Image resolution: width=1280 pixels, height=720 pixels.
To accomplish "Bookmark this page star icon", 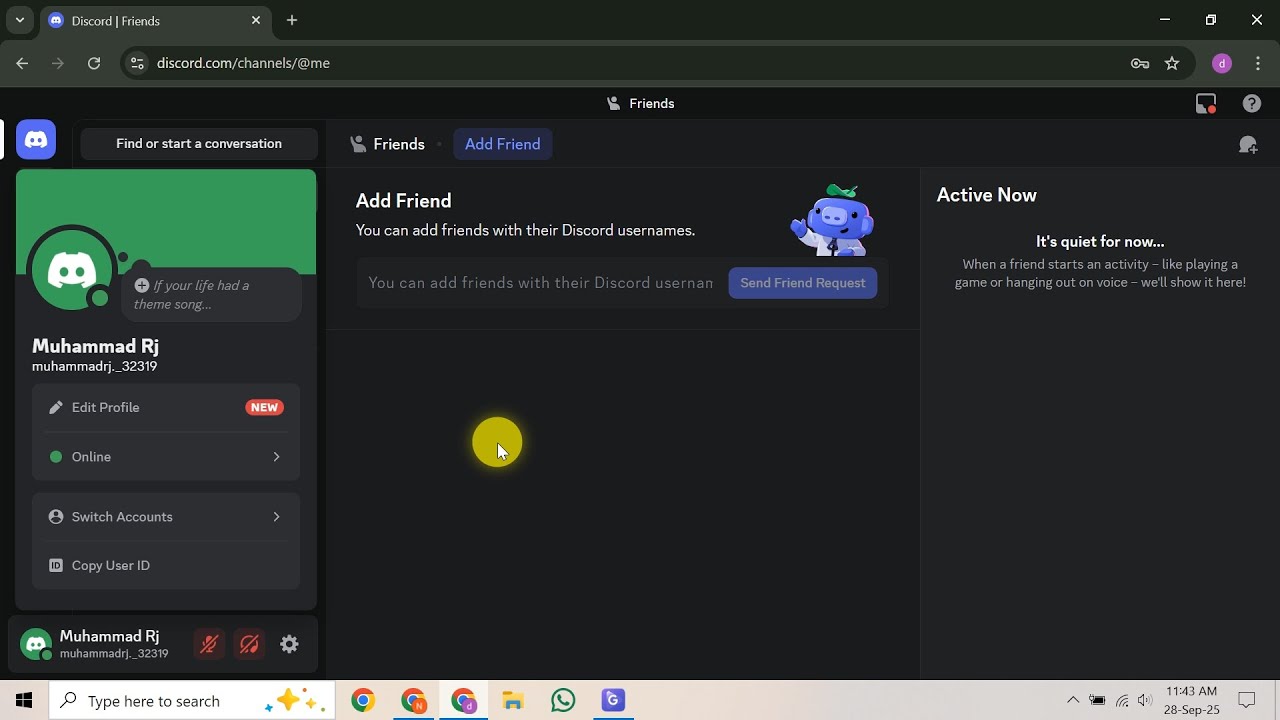I will click(1172, 63).
